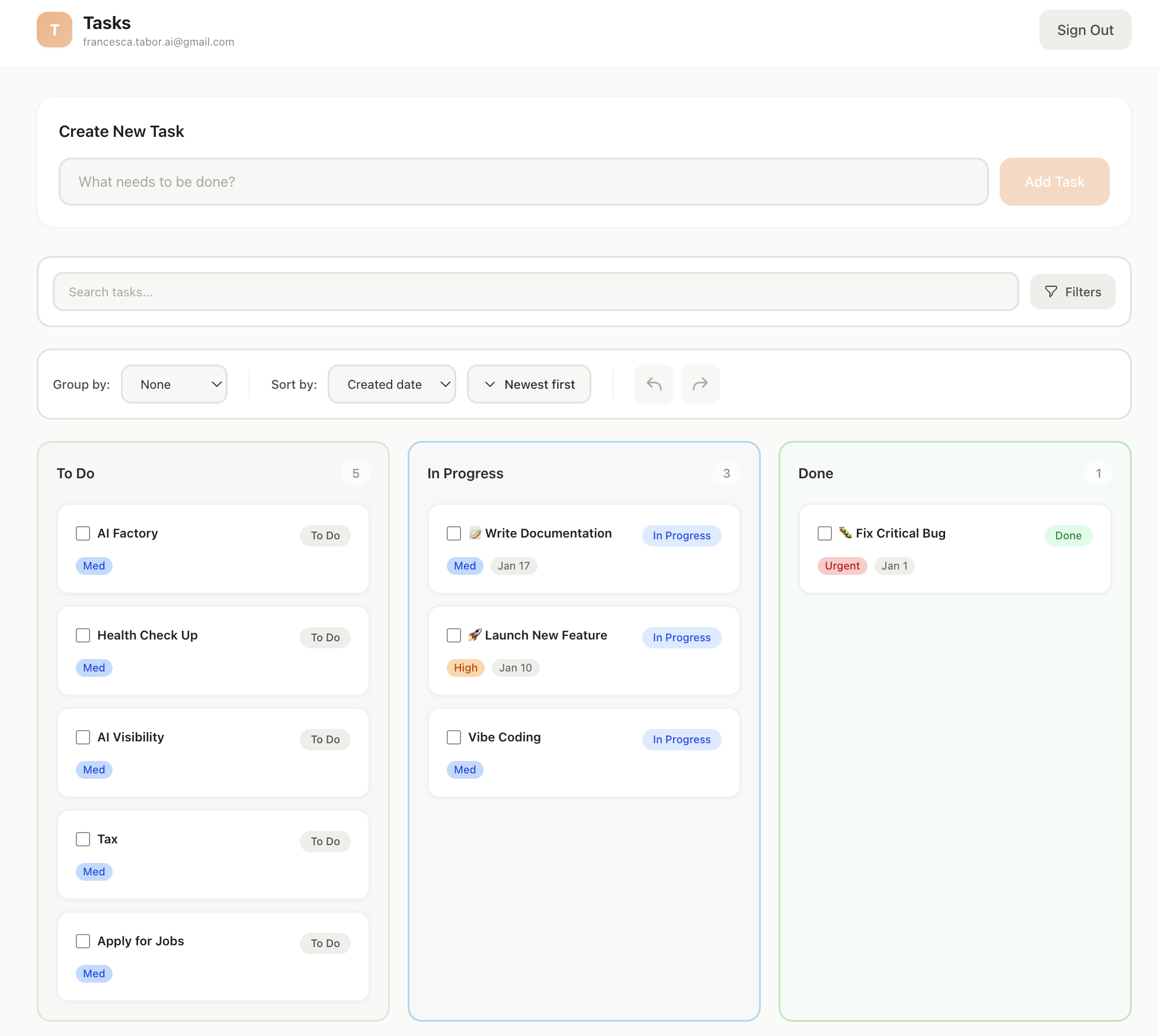This screenshot has height=1036, width=1159.
Task: Open the Group by None dropdown
Action: [x=174, y=384]
